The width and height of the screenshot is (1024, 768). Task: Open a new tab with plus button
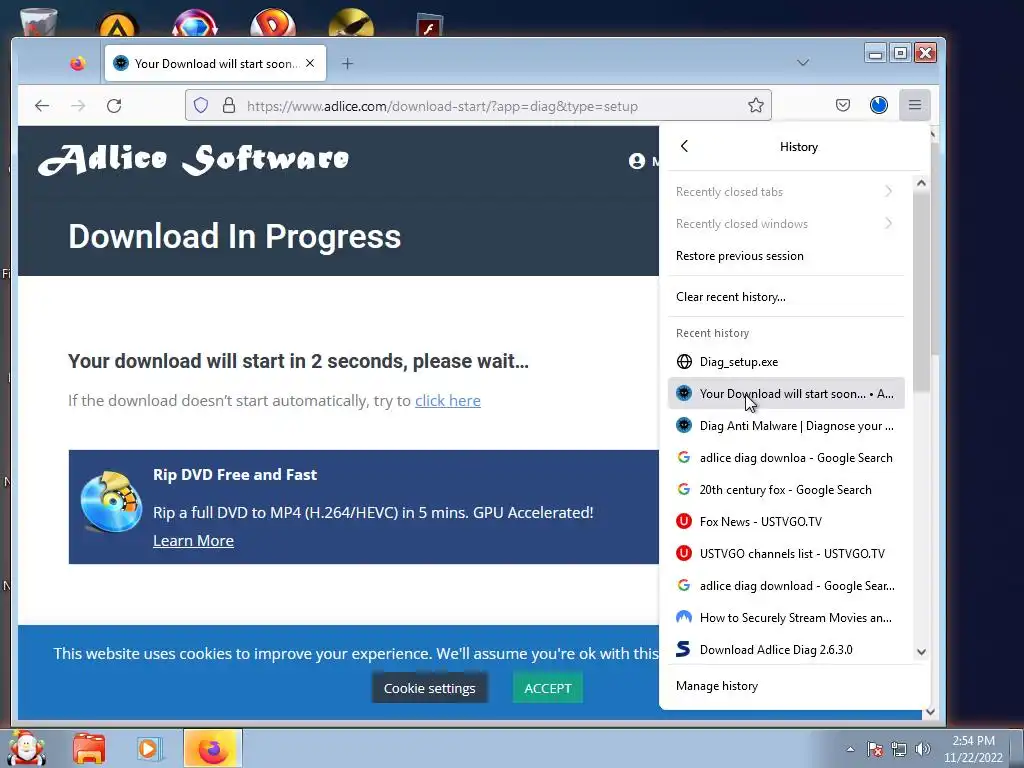click(x=347, y=63)
